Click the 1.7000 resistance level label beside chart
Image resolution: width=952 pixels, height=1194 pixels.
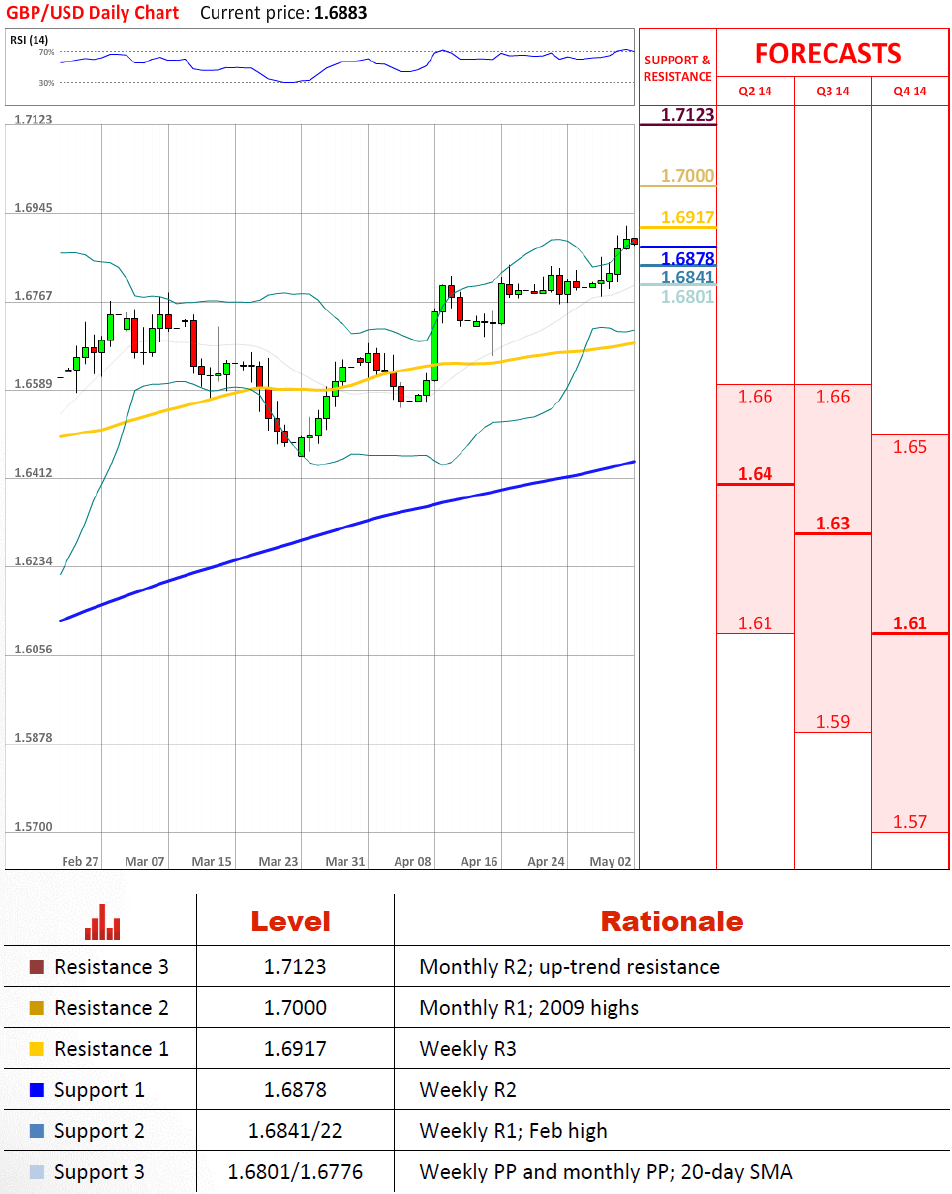[x=687, y=176]
